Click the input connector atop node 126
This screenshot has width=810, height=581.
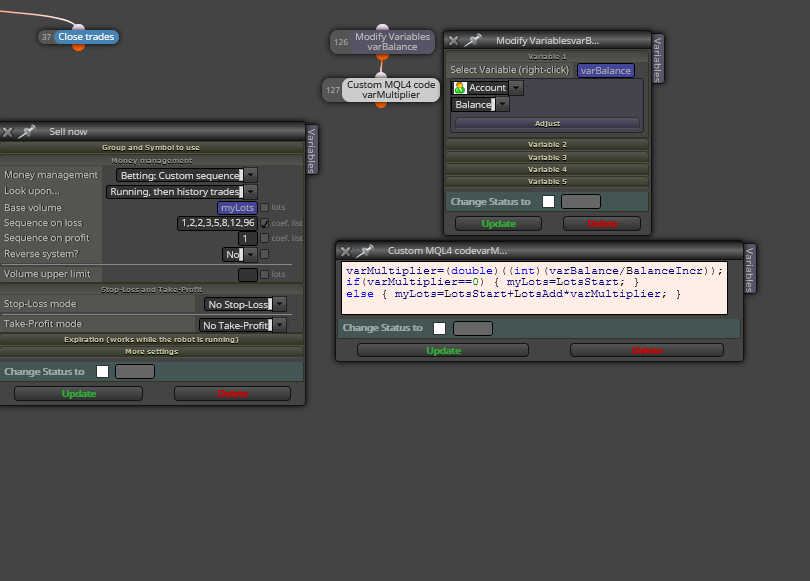382,27
